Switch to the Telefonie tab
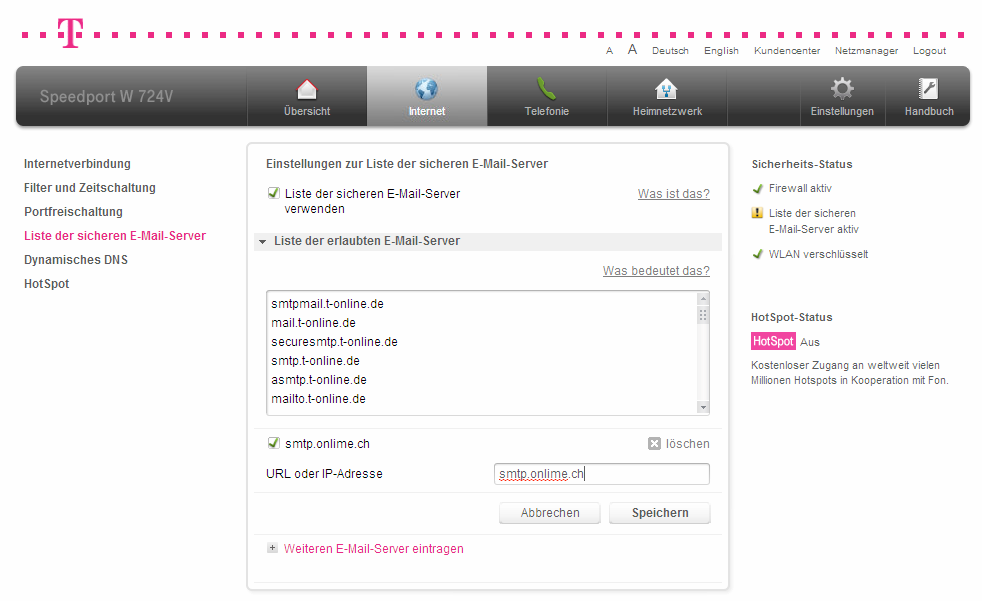 coord(547,96)
